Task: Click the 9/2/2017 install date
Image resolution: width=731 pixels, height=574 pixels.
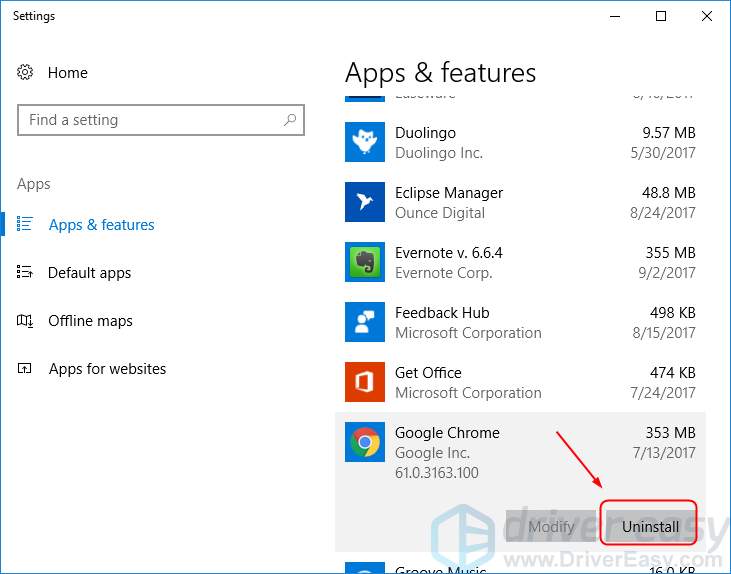Action: 667,273
